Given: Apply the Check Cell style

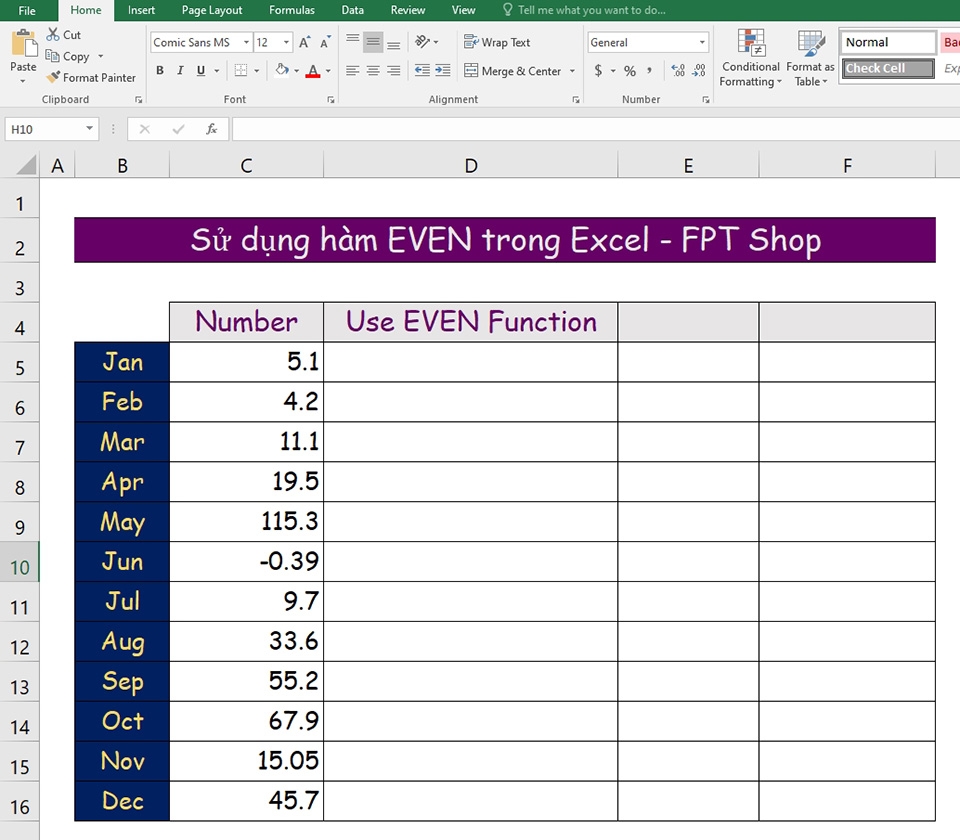Looking at the screenshot, I should (x=888, y=69).
